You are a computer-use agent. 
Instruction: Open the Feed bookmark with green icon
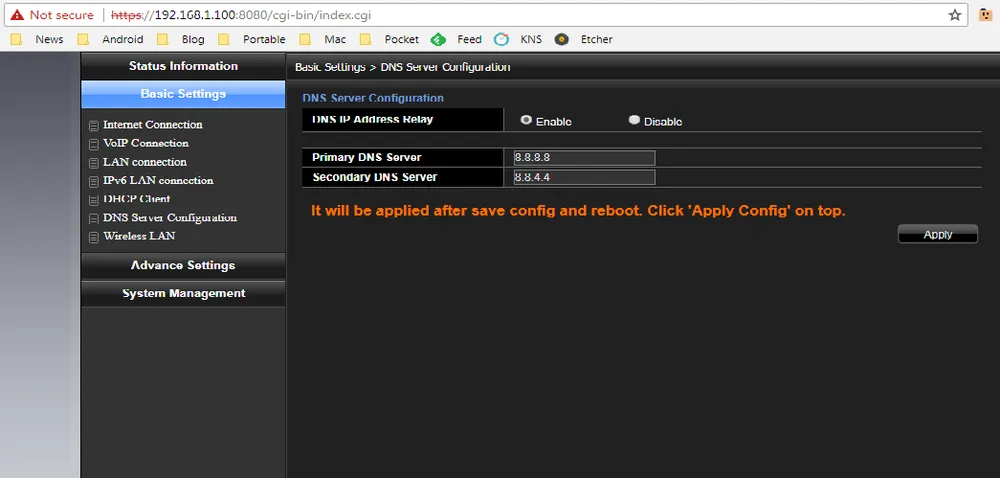coord(438,39)
